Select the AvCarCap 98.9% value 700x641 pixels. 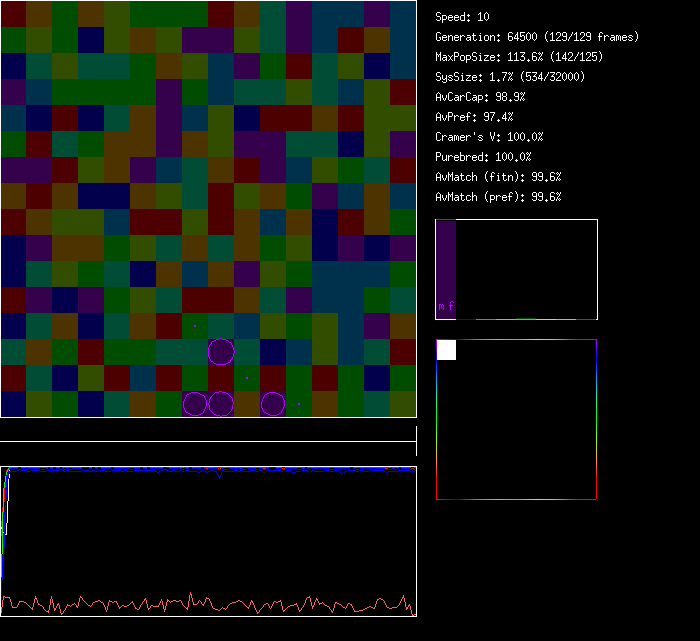point(480,97)
